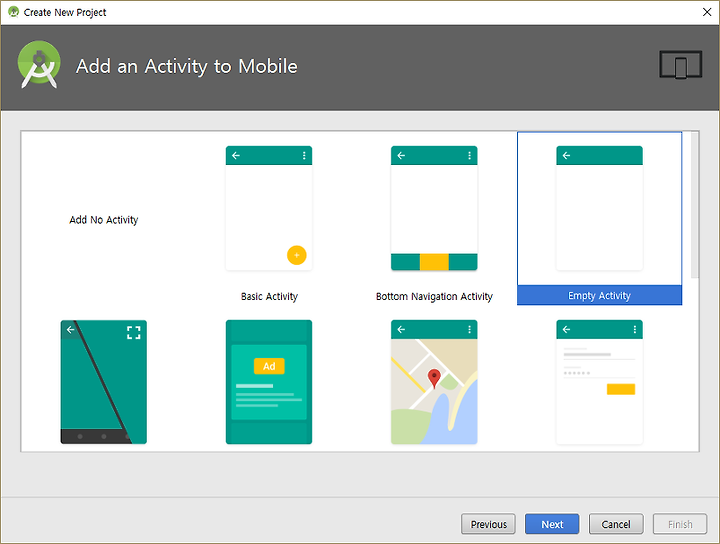Viewport: 720px width, 544px height.
Task: Click the overflow dots in Maps template preview
Action: (x=469, y=329)
